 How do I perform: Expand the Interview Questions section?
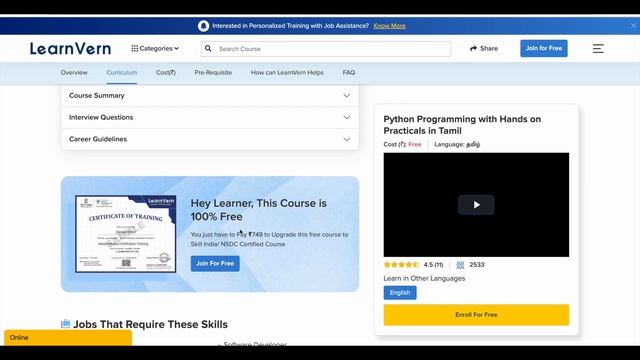coord(210,118)
